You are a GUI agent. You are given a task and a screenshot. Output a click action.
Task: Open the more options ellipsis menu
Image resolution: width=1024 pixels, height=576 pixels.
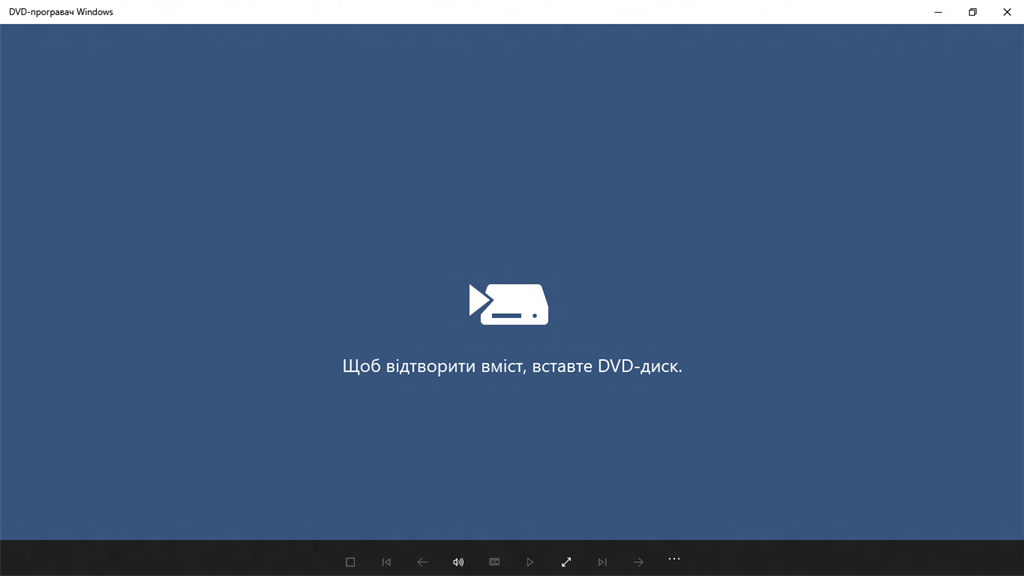point(674,559)
